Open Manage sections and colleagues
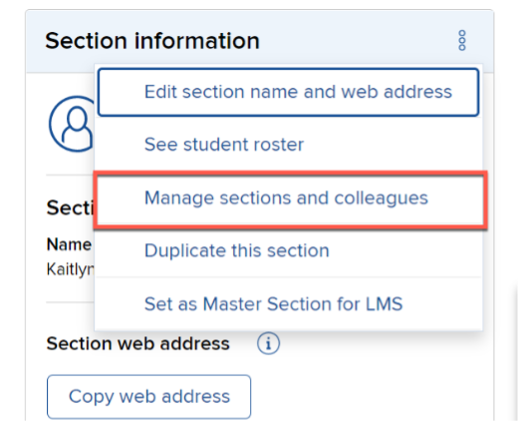The image size is (522, 424). click(x=290, y=199)
